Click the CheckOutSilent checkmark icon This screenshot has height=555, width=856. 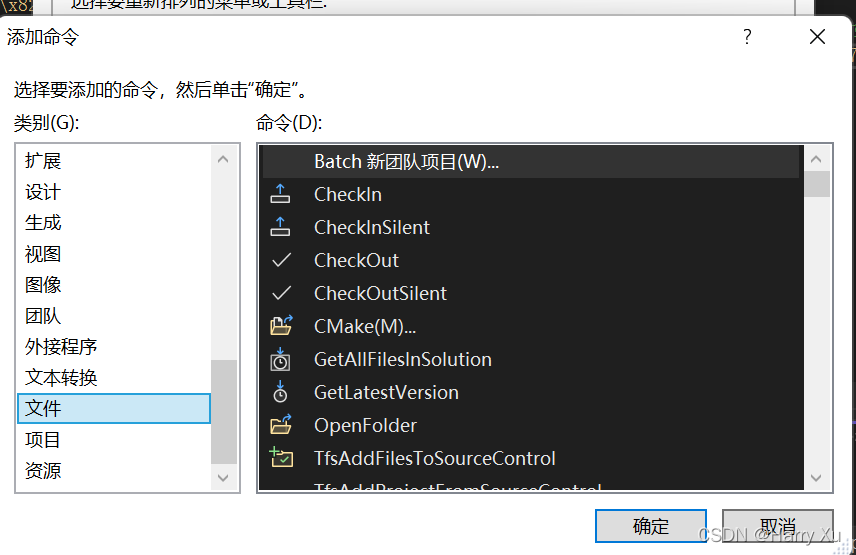pos(281,293)
